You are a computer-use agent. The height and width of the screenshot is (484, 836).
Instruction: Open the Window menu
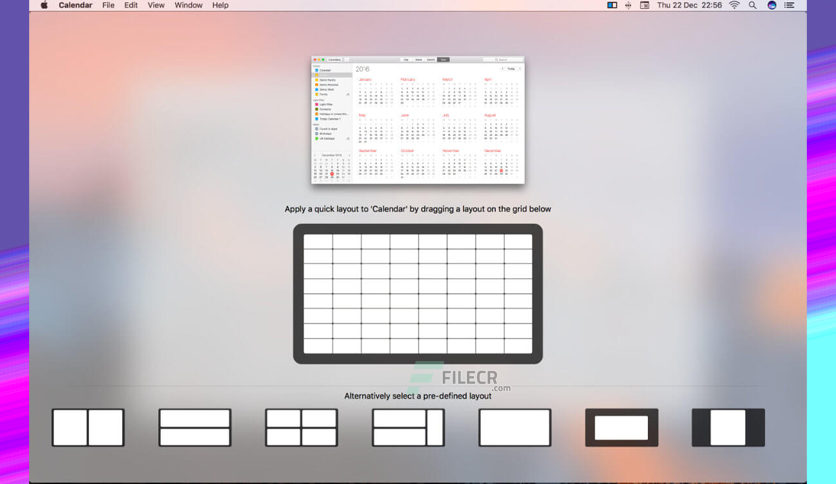point(188,5)
